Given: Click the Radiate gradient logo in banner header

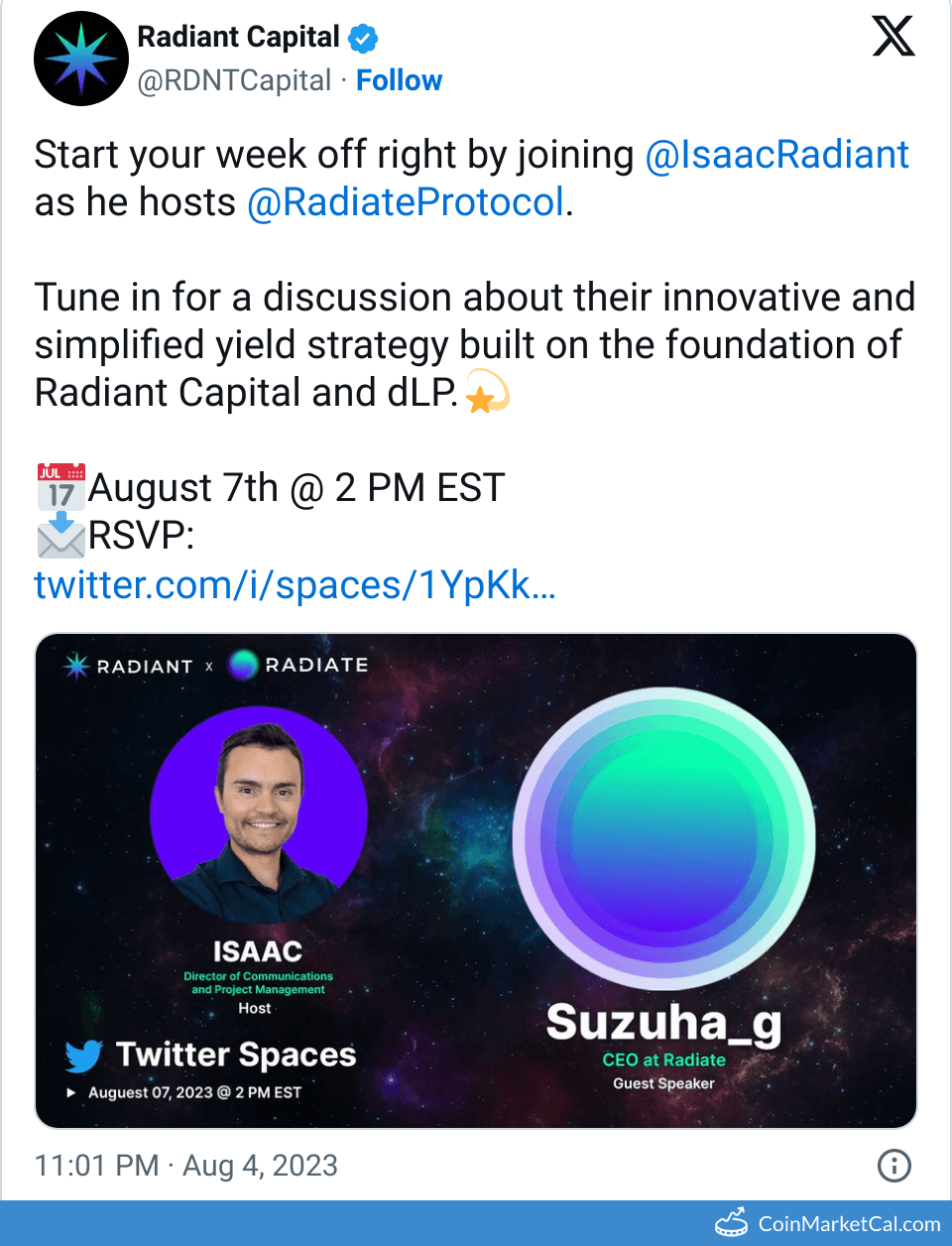Looking at the screenshot, I should click(x=243, y=665).
